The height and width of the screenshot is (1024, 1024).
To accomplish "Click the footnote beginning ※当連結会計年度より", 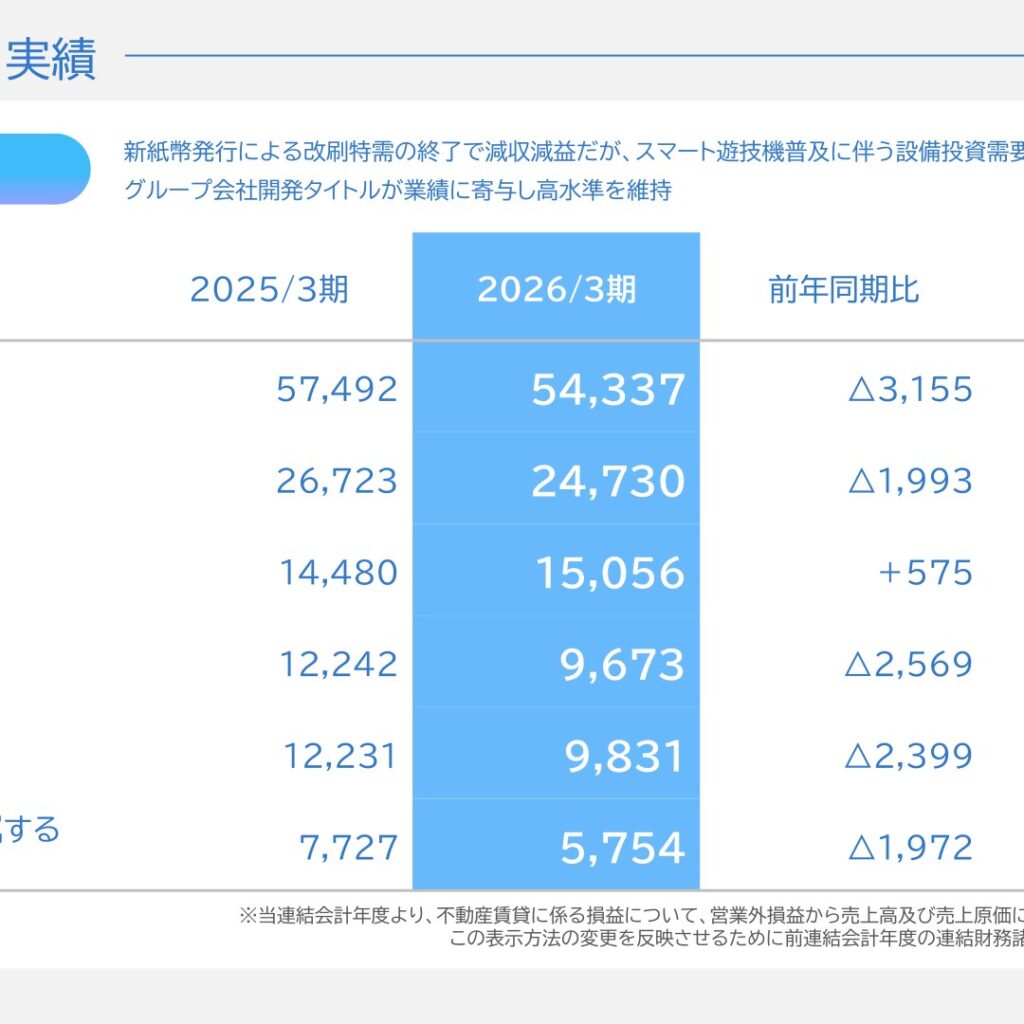I will [x=631, y=915].
